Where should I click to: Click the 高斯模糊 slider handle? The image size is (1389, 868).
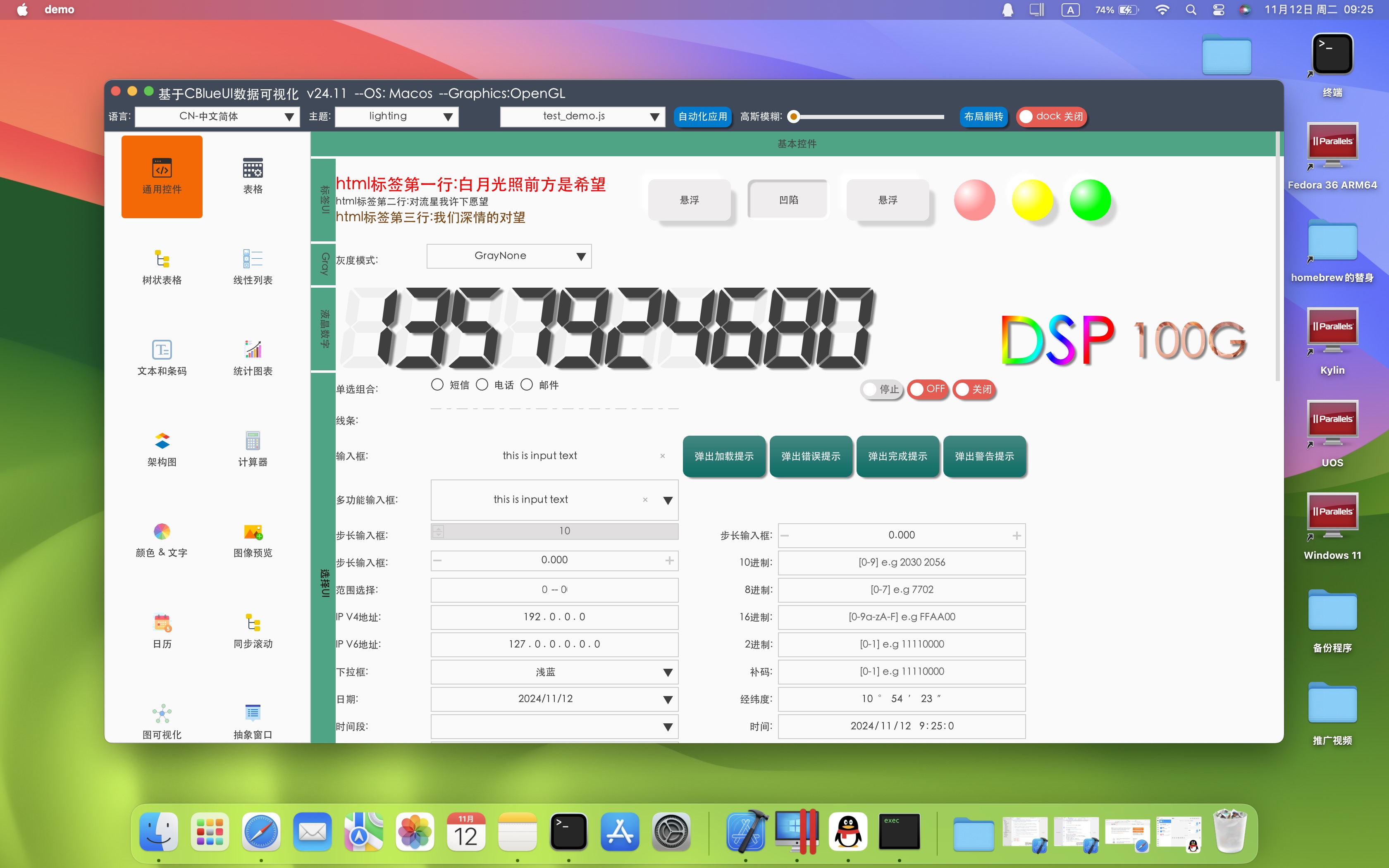tap(794, 117)
